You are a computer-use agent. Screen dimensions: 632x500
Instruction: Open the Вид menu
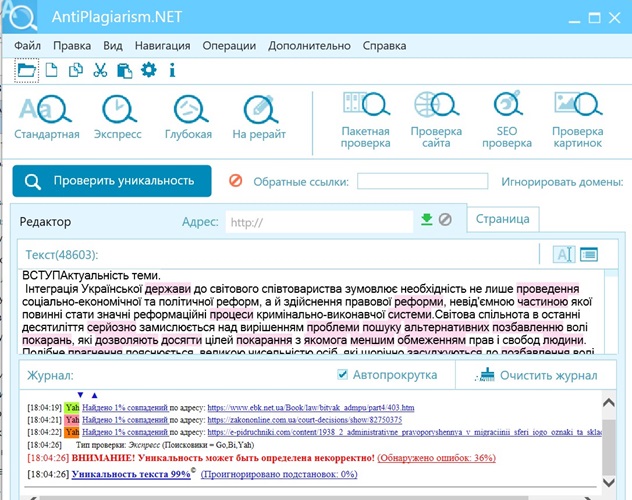click(113, 46)
